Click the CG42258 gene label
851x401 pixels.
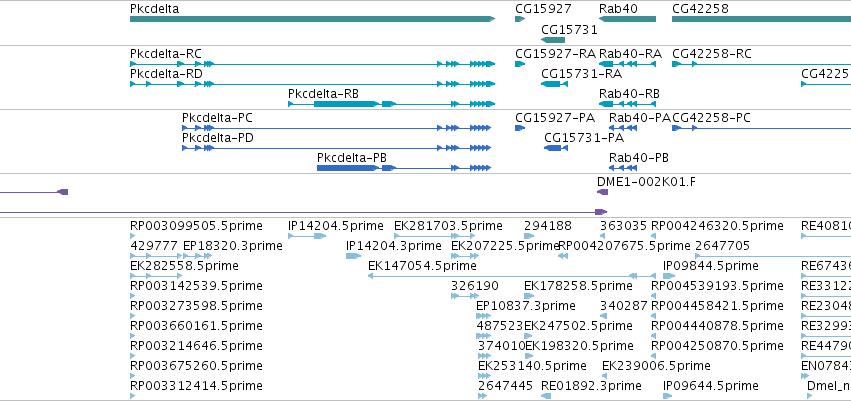pos(700,9)
